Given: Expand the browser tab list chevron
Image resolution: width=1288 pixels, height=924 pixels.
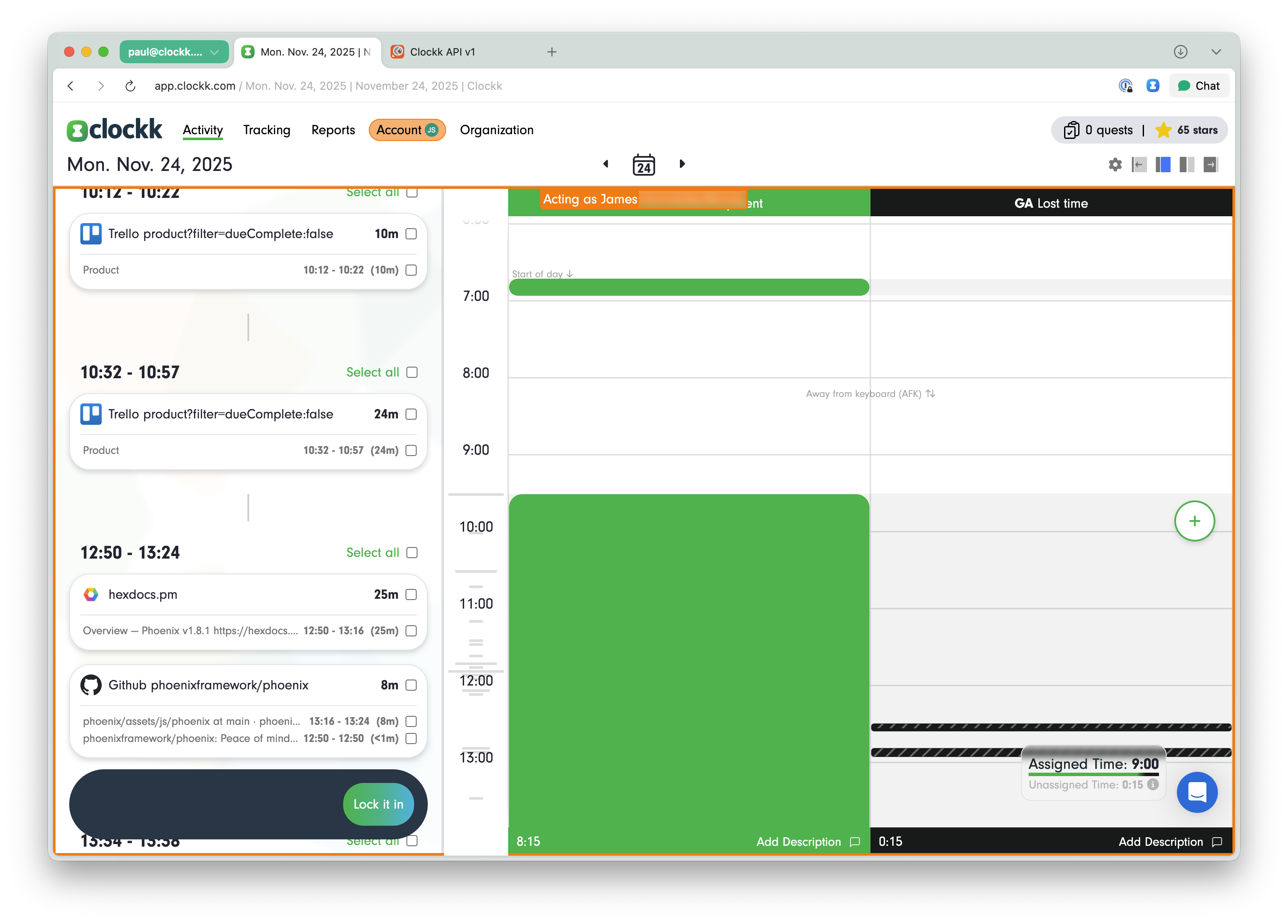Looking at the screenshot, I should click(x=1216, y=52).
